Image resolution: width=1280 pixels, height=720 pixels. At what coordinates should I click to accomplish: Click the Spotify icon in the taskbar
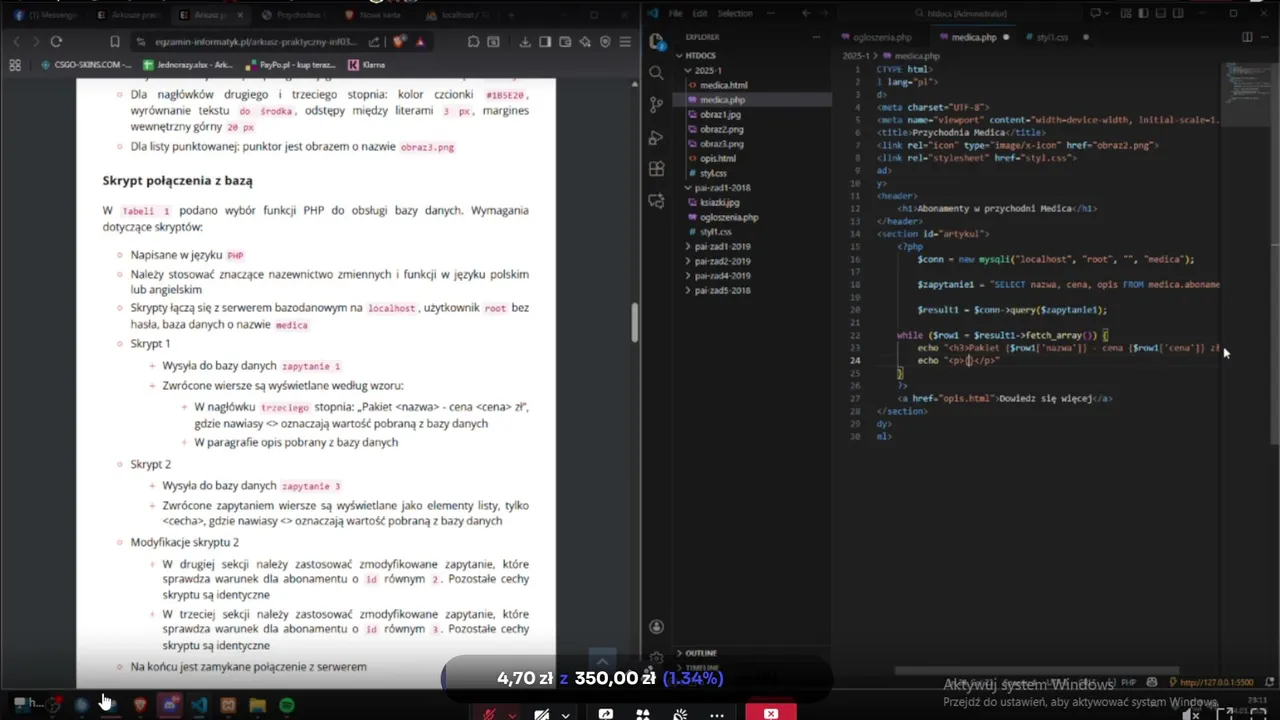tap(286, 705)
